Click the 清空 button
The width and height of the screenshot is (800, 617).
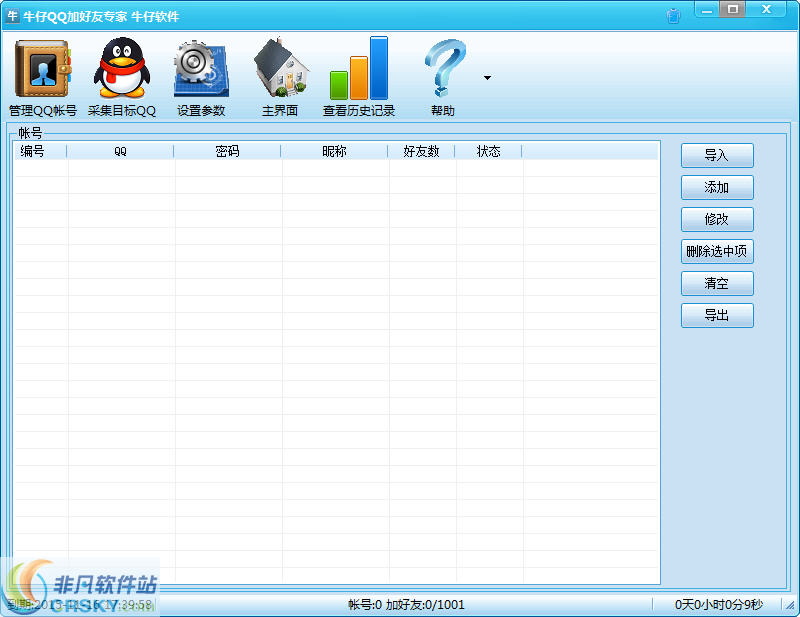[717, 283]
